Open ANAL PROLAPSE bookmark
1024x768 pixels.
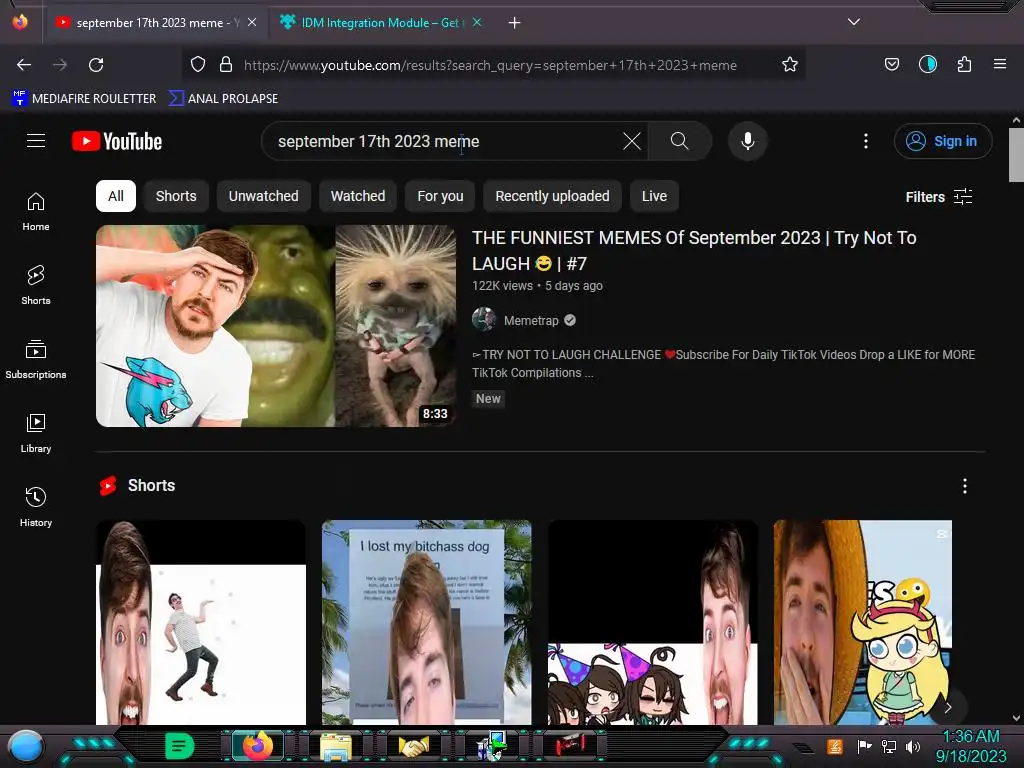click(223, 99)
